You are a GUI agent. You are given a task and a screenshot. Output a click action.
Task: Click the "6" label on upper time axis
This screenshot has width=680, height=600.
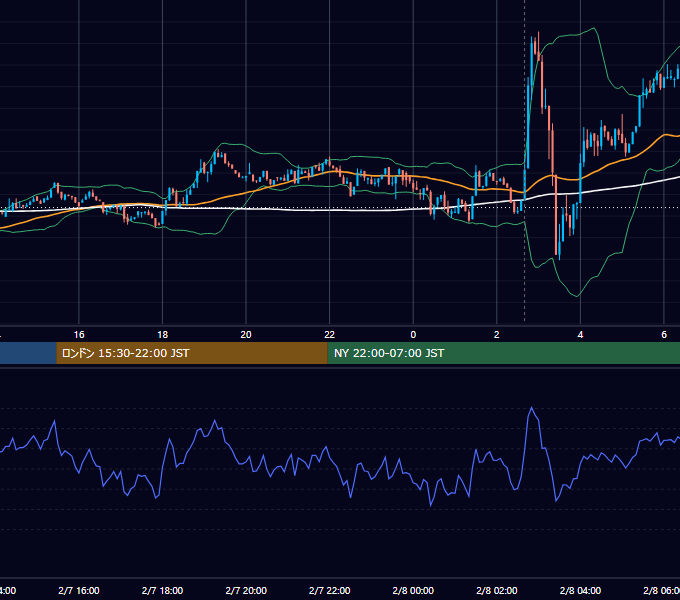[664, 335]
